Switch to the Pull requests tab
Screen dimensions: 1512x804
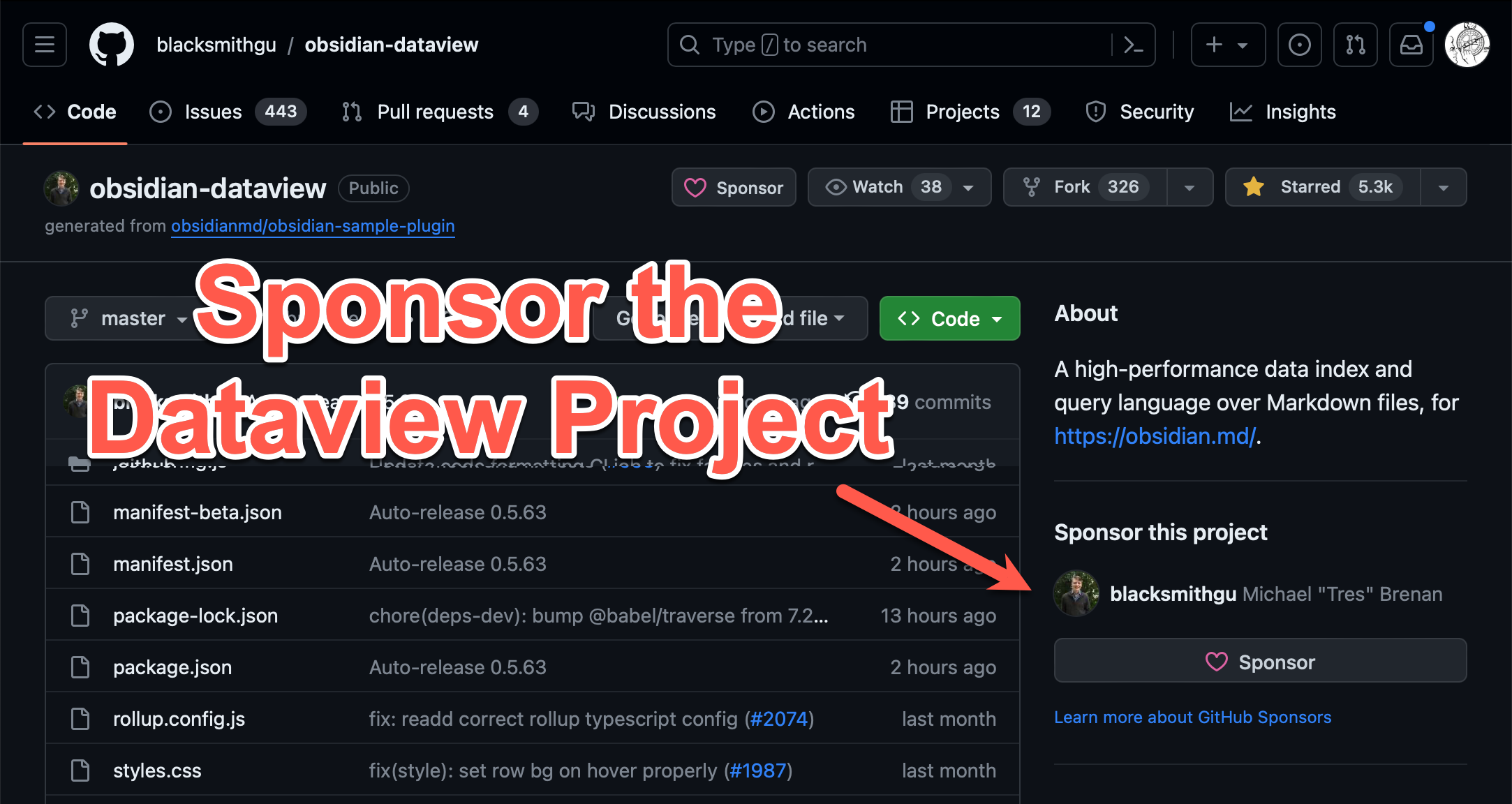pos(440,112)
